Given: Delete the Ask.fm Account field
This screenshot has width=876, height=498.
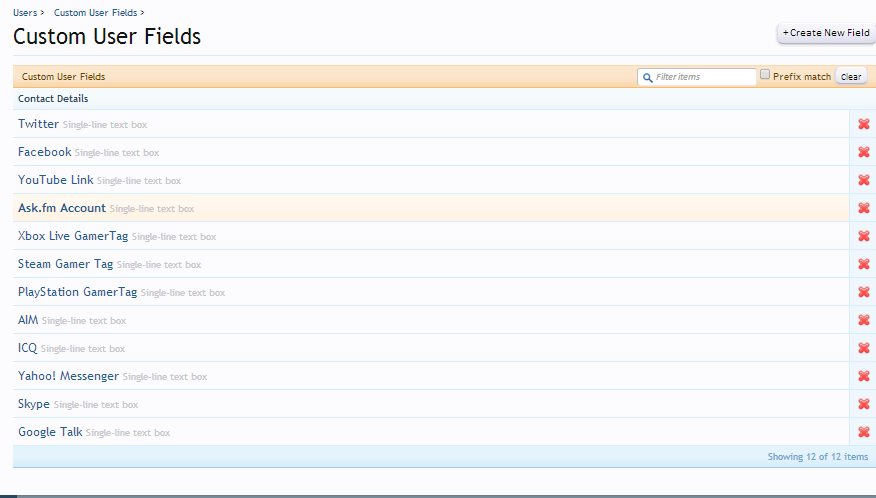Looking at the screenshot, I should pos(864,208).
